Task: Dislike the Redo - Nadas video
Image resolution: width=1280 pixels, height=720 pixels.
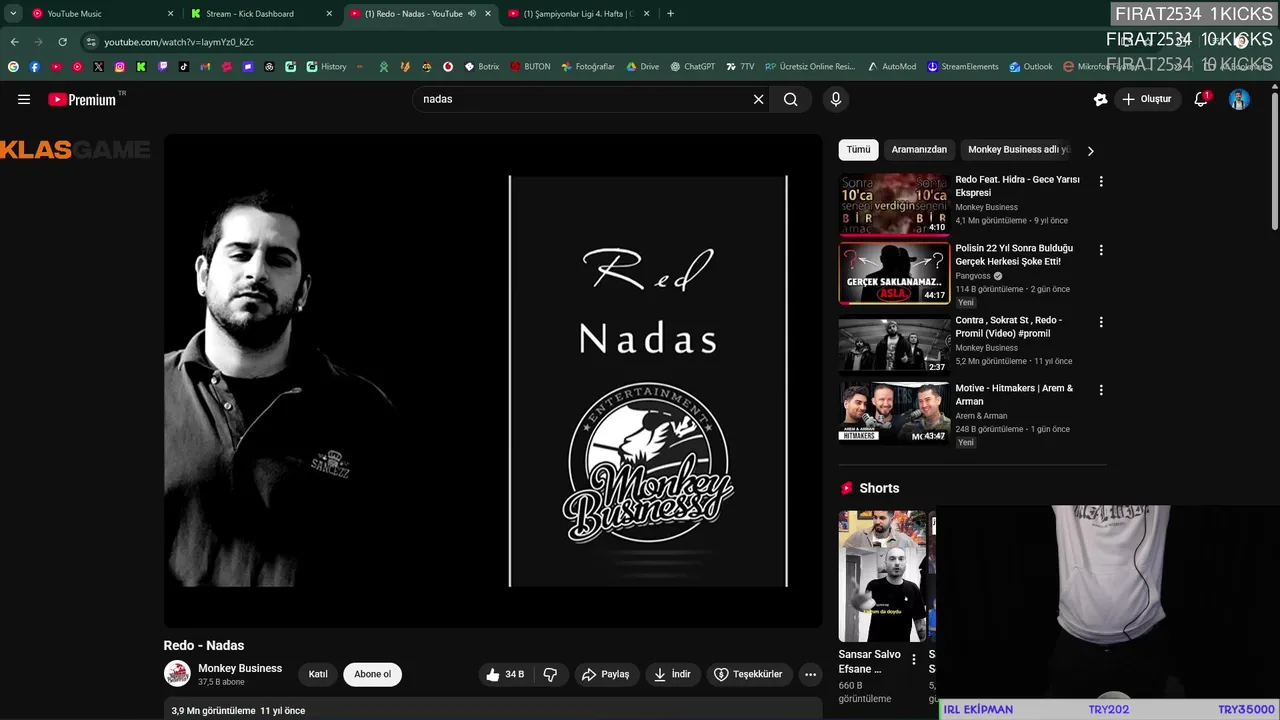Action: pos(550,674)
